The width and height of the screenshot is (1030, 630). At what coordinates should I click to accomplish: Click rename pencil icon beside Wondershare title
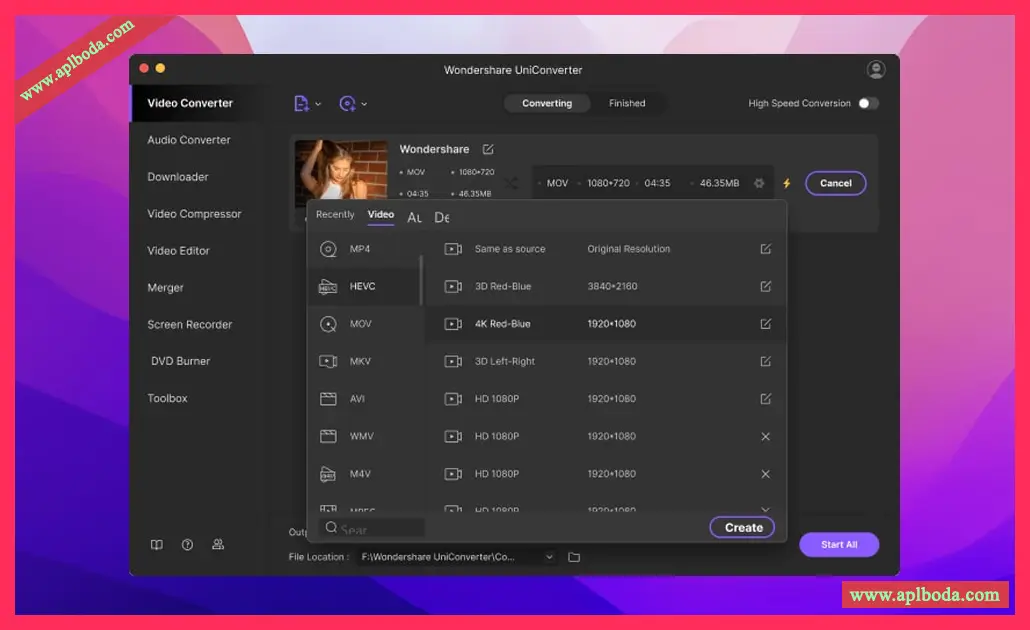click(x=488, y=149)
